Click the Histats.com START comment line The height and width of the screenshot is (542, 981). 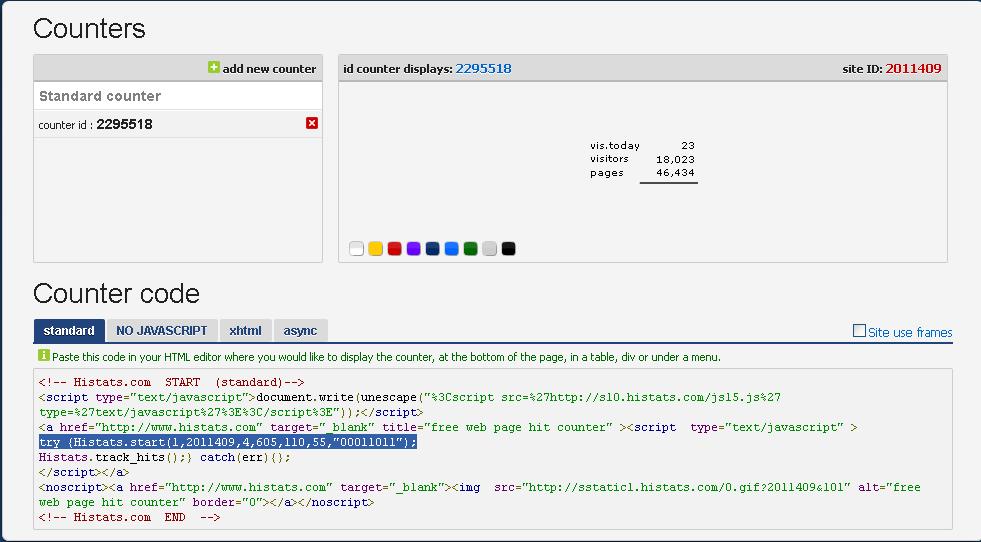(171, 382)
